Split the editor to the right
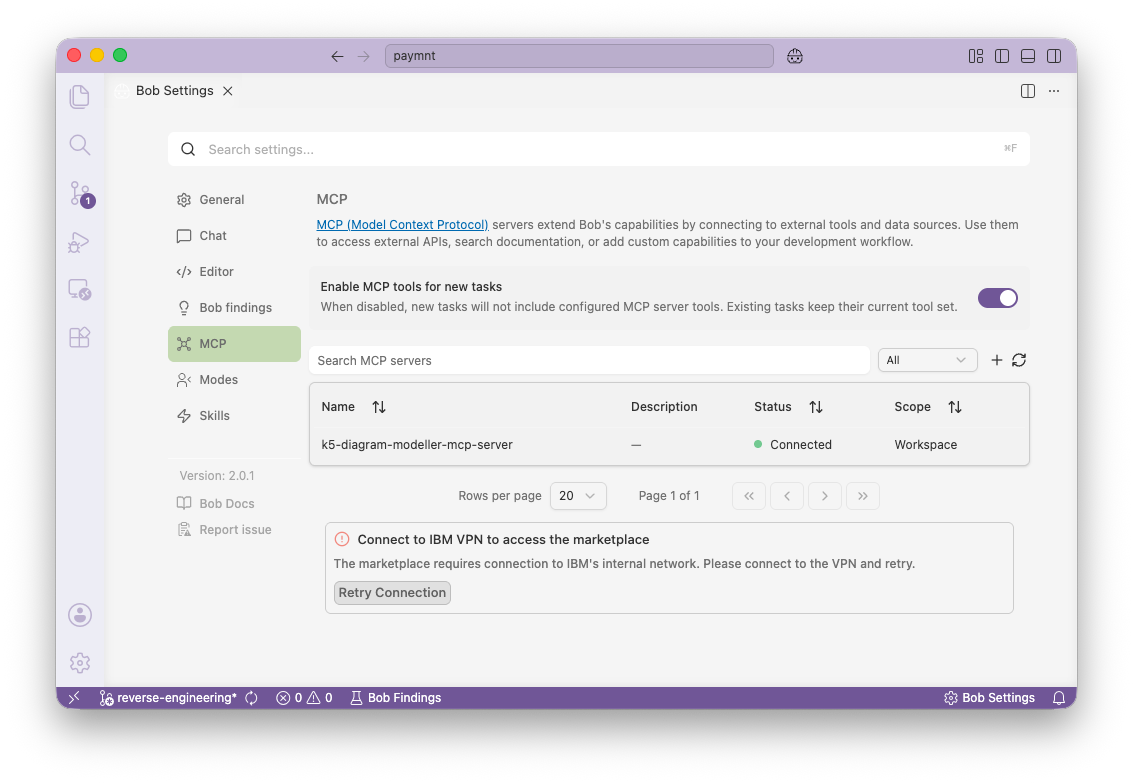This screenshot has width=1133, height=783. coord(1028,91)
